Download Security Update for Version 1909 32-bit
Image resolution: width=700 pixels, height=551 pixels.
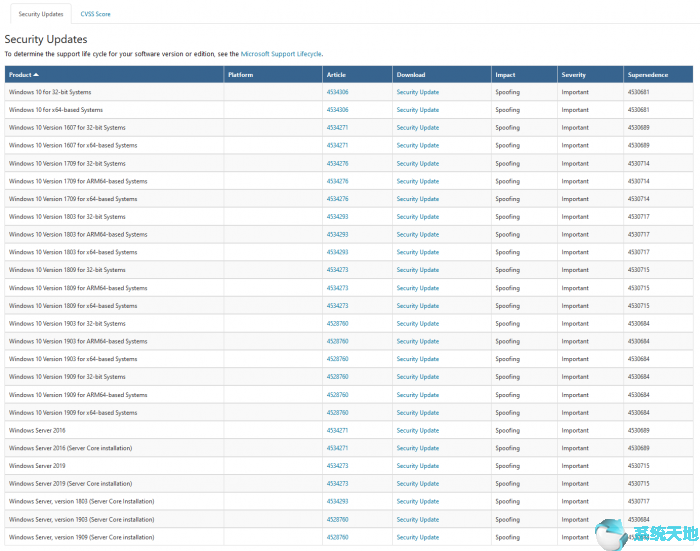point(417,377)
